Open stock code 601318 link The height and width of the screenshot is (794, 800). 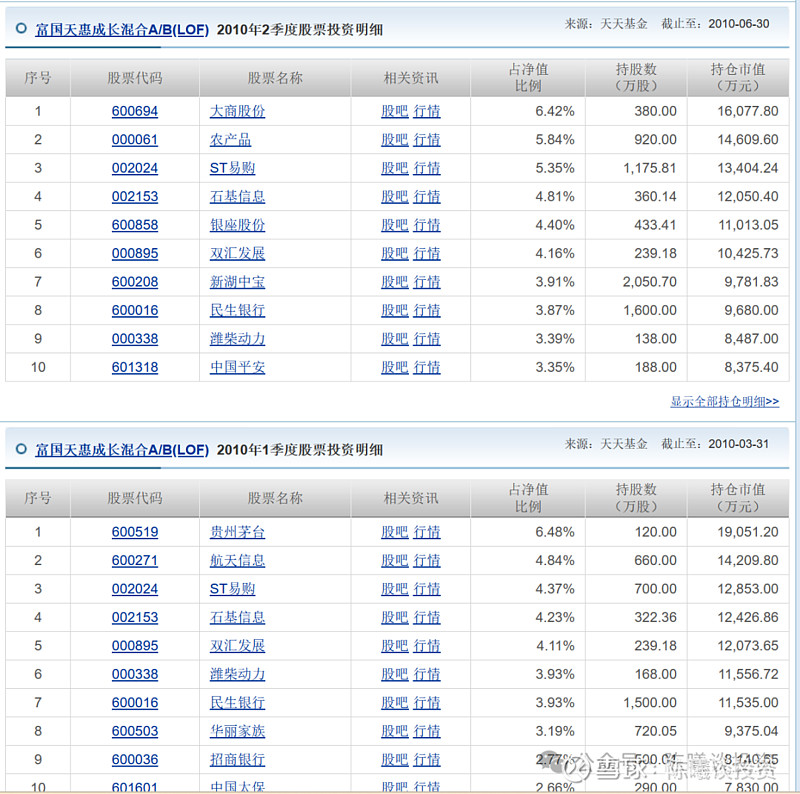[135, 367]
